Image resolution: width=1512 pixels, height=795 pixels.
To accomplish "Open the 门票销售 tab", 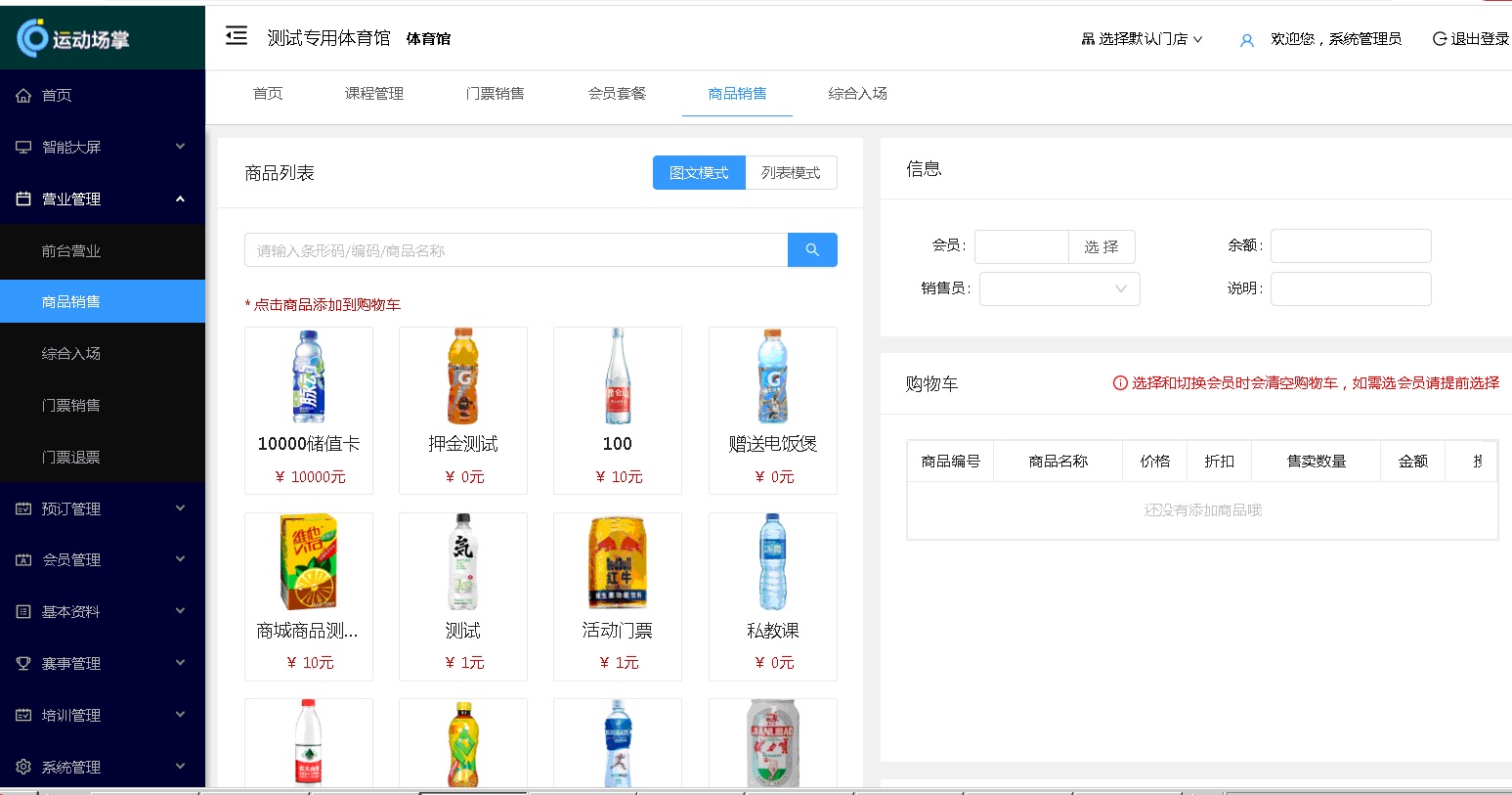I will tap(496, 94).
